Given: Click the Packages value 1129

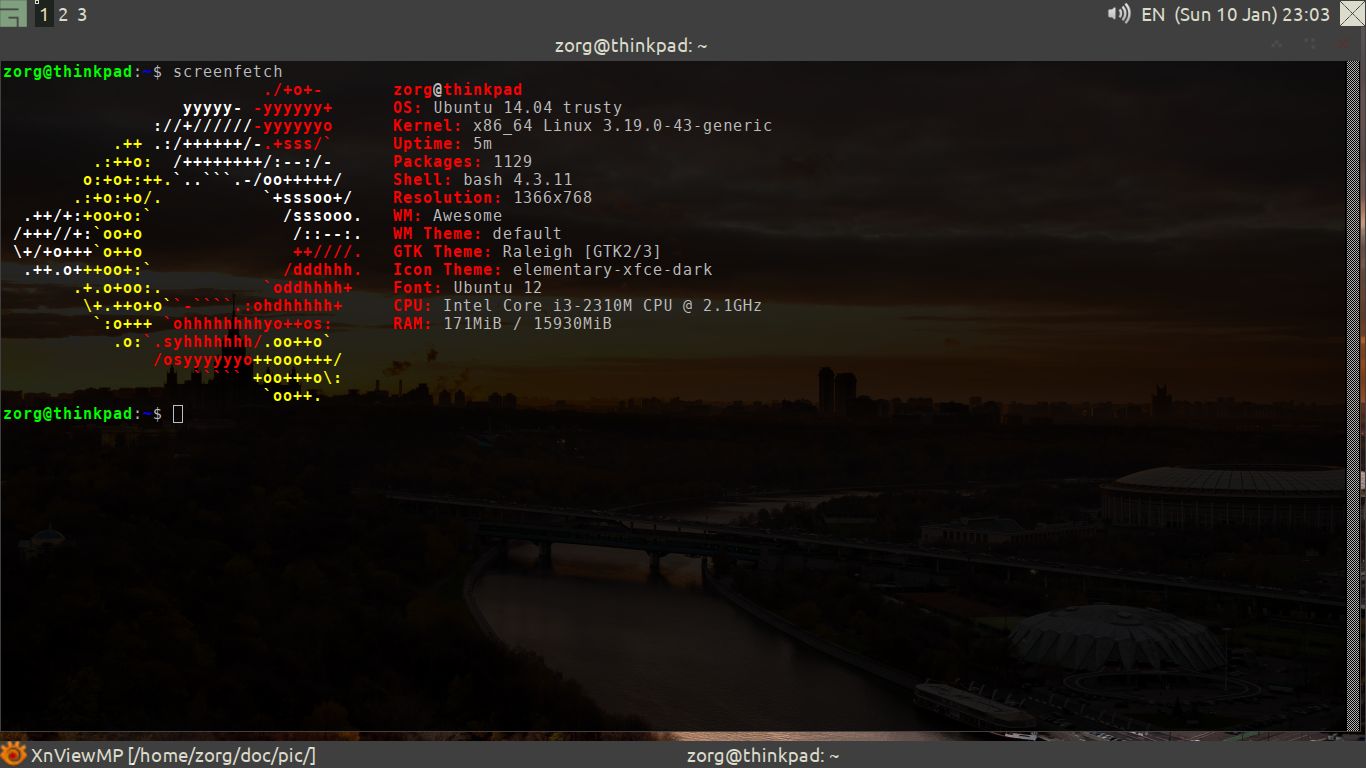Looking at the screenshot, I should click(x=512, y=162).
